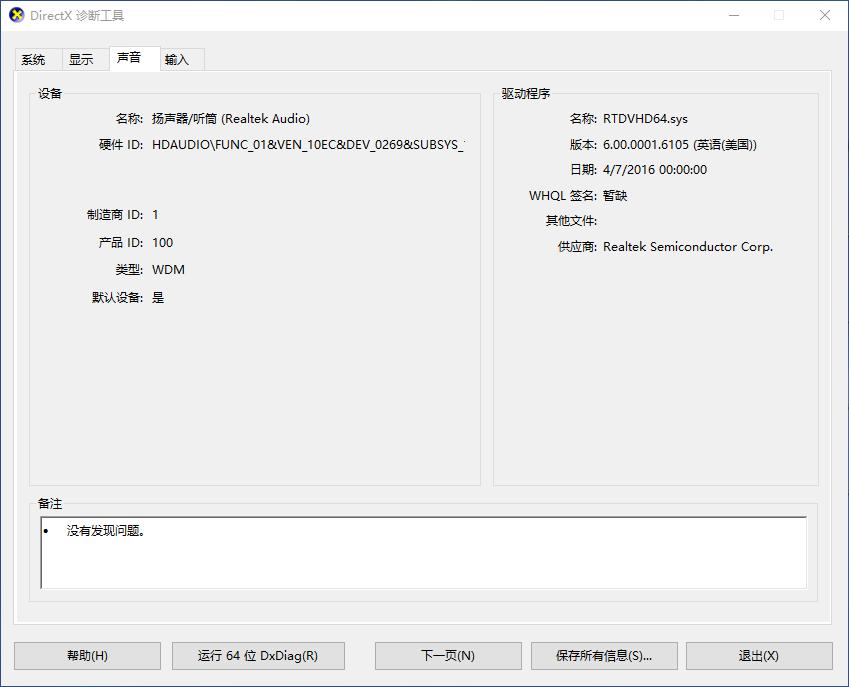Click the driver date 4/7/2016 00:00:00

coord(655,169)
